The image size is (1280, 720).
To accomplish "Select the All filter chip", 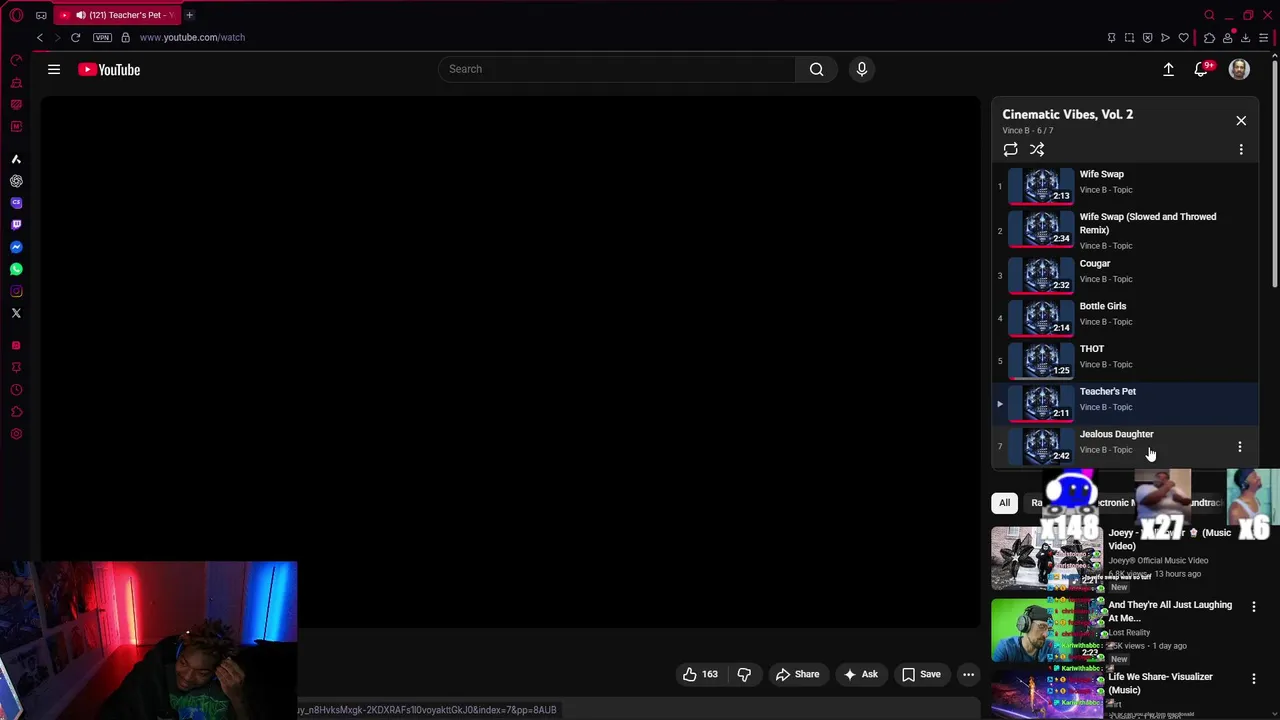I will [x=1004, y=503].
